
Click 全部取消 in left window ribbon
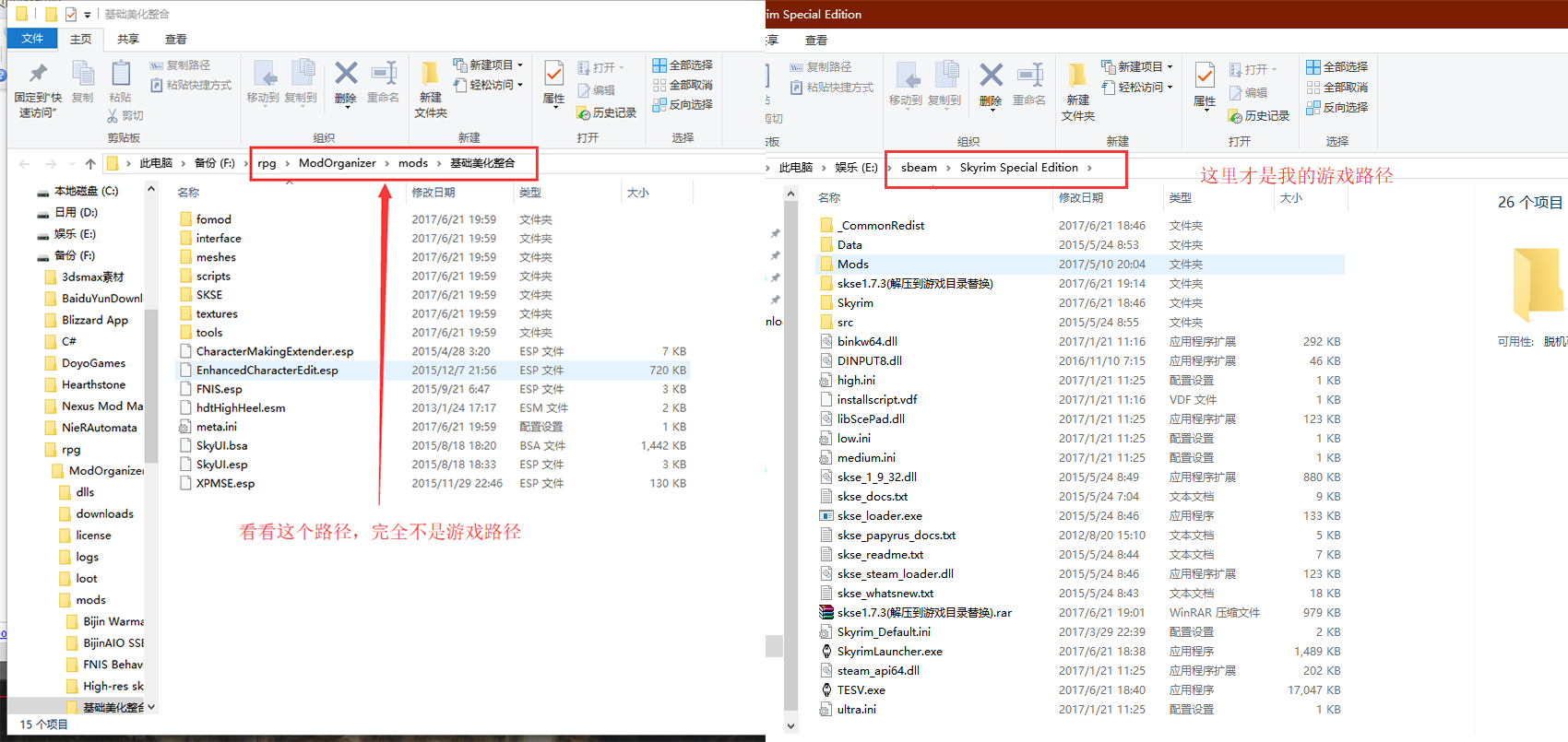683,85
